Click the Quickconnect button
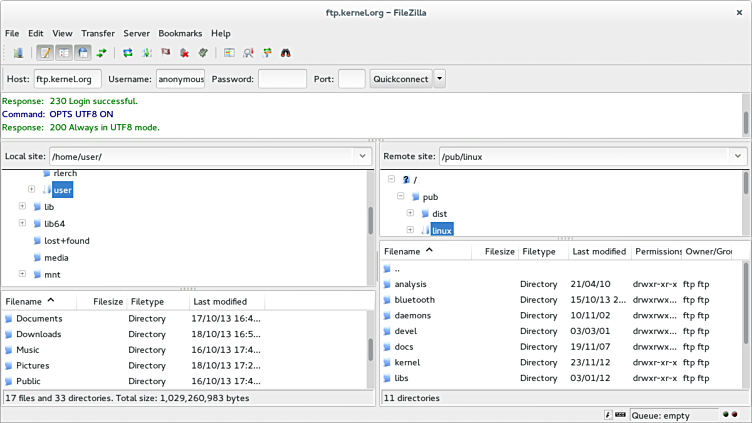Image resolution: width=752 pixels, height=423 pixels. (400, 79)
